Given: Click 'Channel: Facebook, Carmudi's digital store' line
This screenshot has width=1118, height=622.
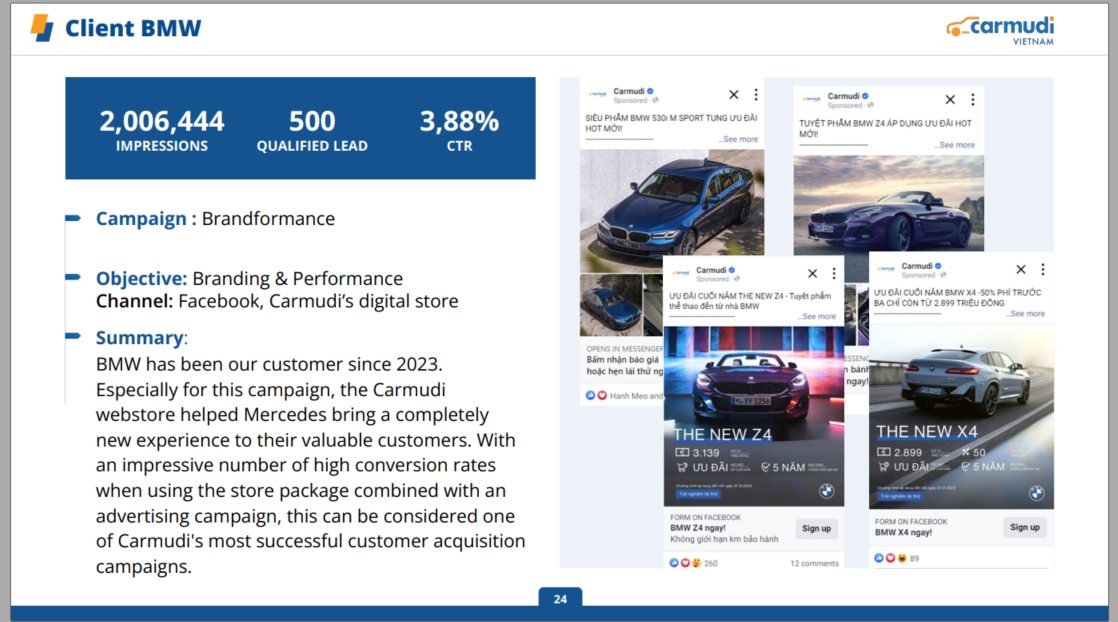Looking at the screenshot, I should click(x=277, y=301).
